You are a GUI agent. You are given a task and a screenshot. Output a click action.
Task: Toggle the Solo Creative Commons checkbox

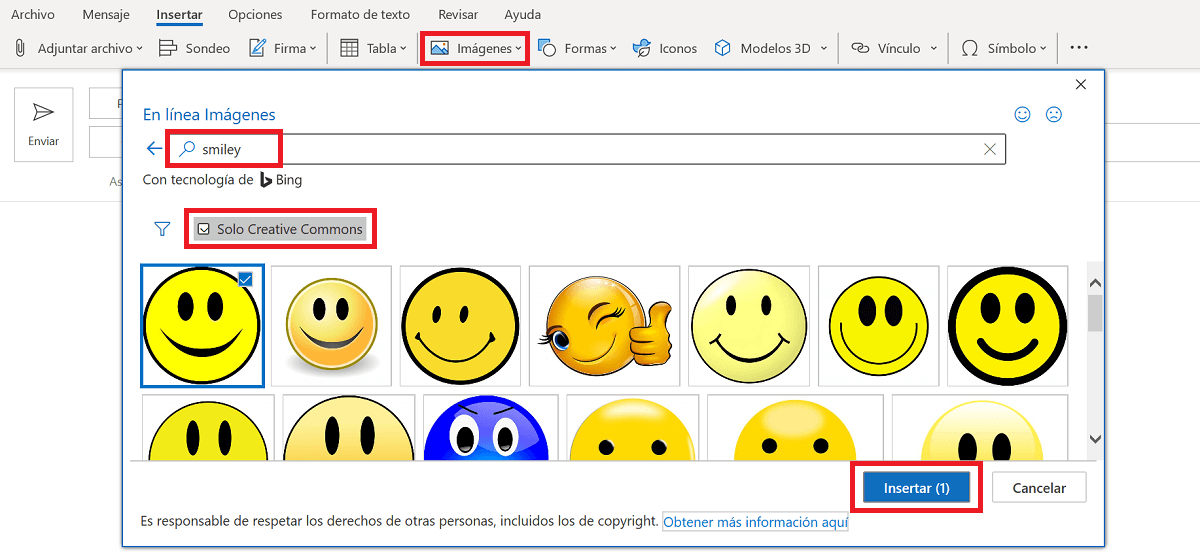coord(204,229)
